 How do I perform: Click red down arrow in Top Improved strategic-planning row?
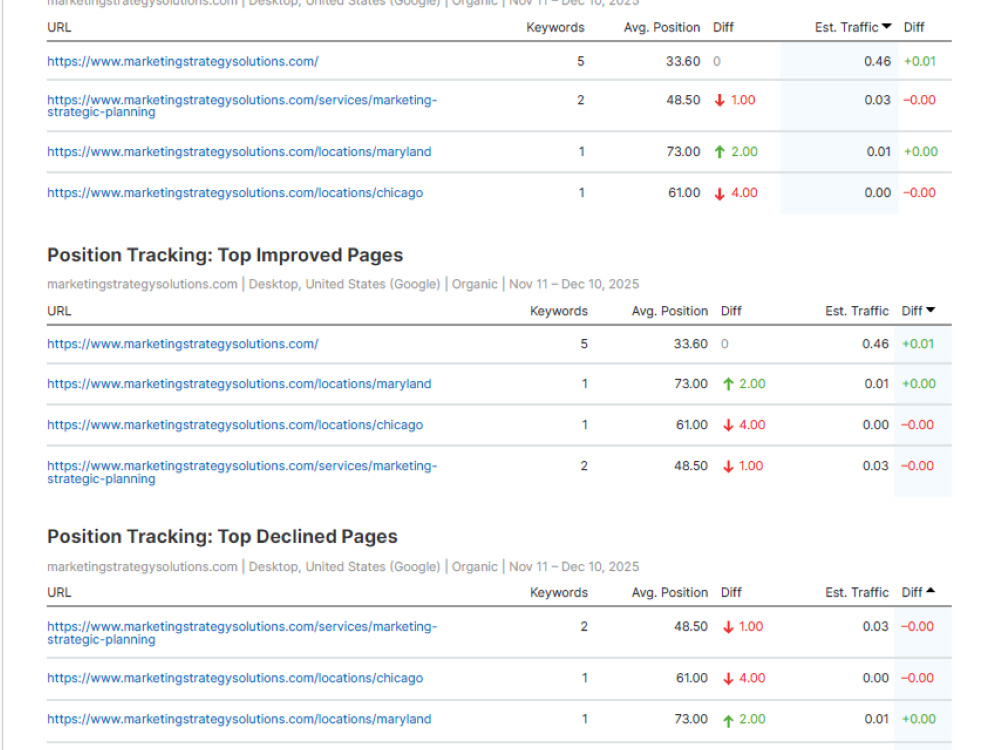click(x=728, y=466)
